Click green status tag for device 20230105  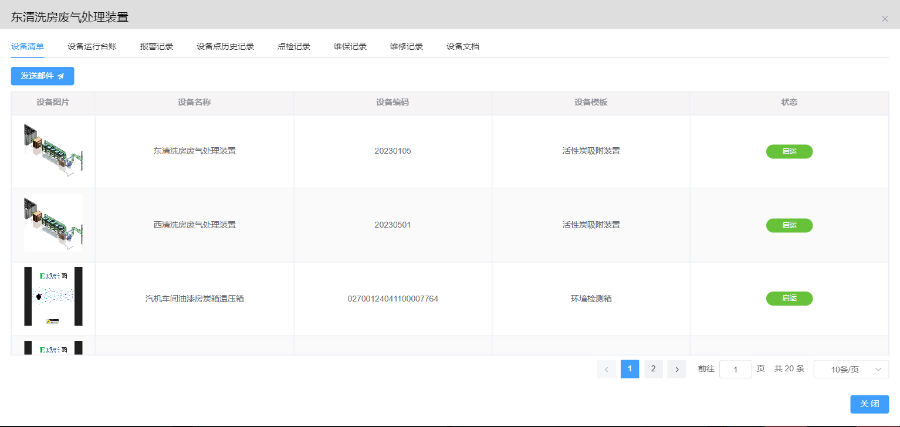tap(789, 151)
